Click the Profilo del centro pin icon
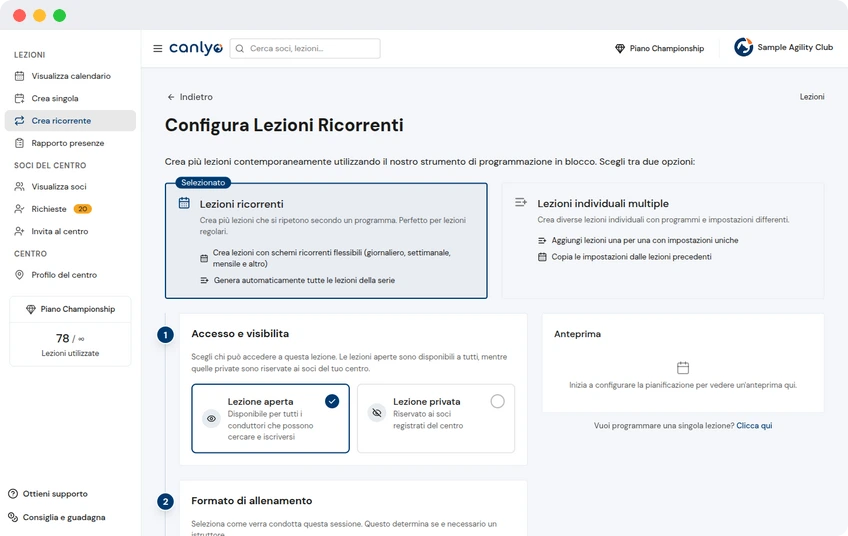This screenshot has height=536, width=848. coord(19,275)
